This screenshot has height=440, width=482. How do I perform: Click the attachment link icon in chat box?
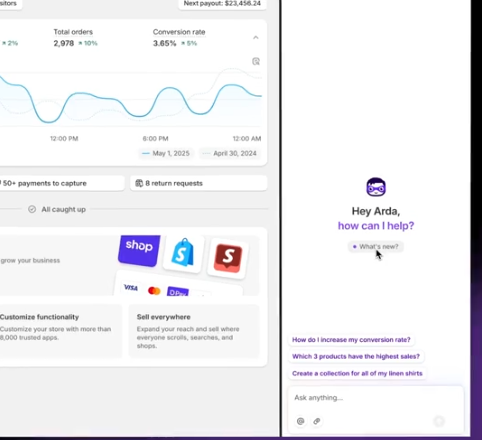[317, 421]
